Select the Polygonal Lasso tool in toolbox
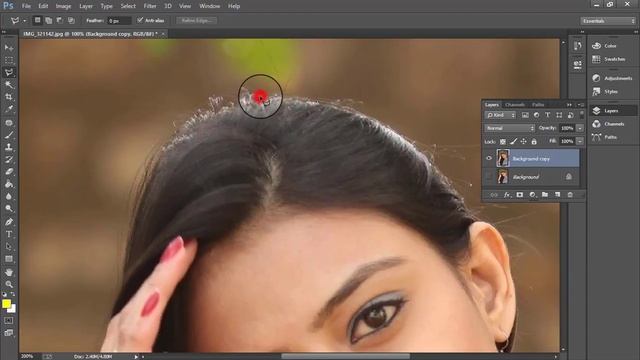The width and height of the screenshot is (640, 360). pos(9,72)
